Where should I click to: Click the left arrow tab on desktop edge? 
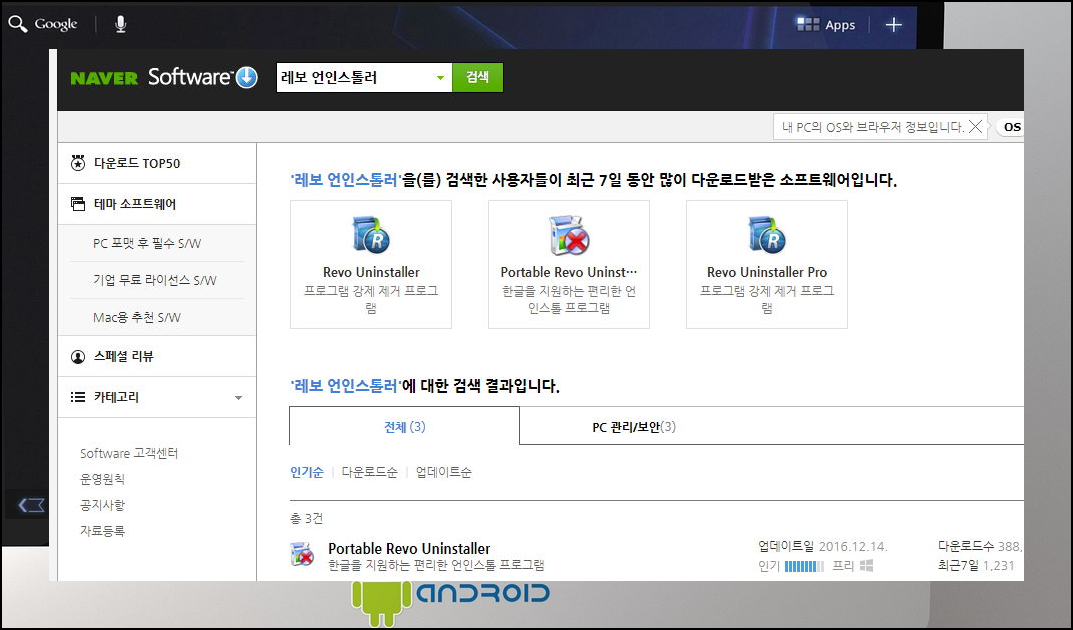(x=31, y=505)
